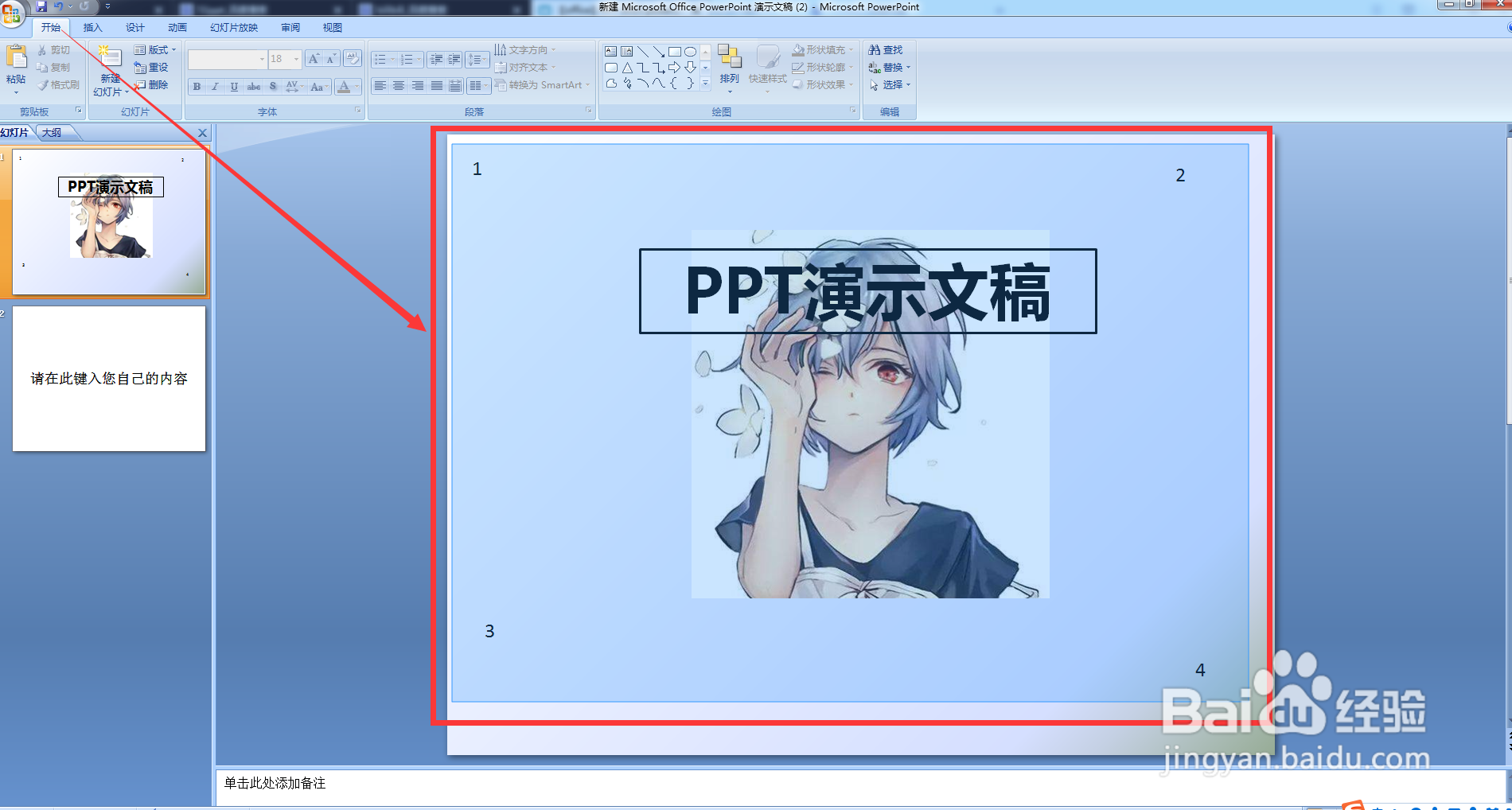Open the 插入 ribbon tab

tap(93, 27)
